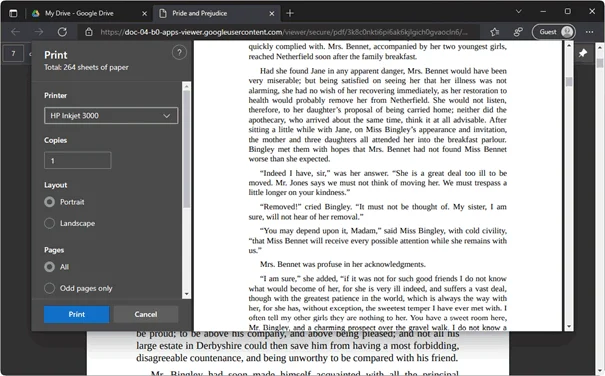Image resolution: width=605 pixels, height=376 pixels.
Task: Open the tab actions menu icon
Action: click(13, 13)
